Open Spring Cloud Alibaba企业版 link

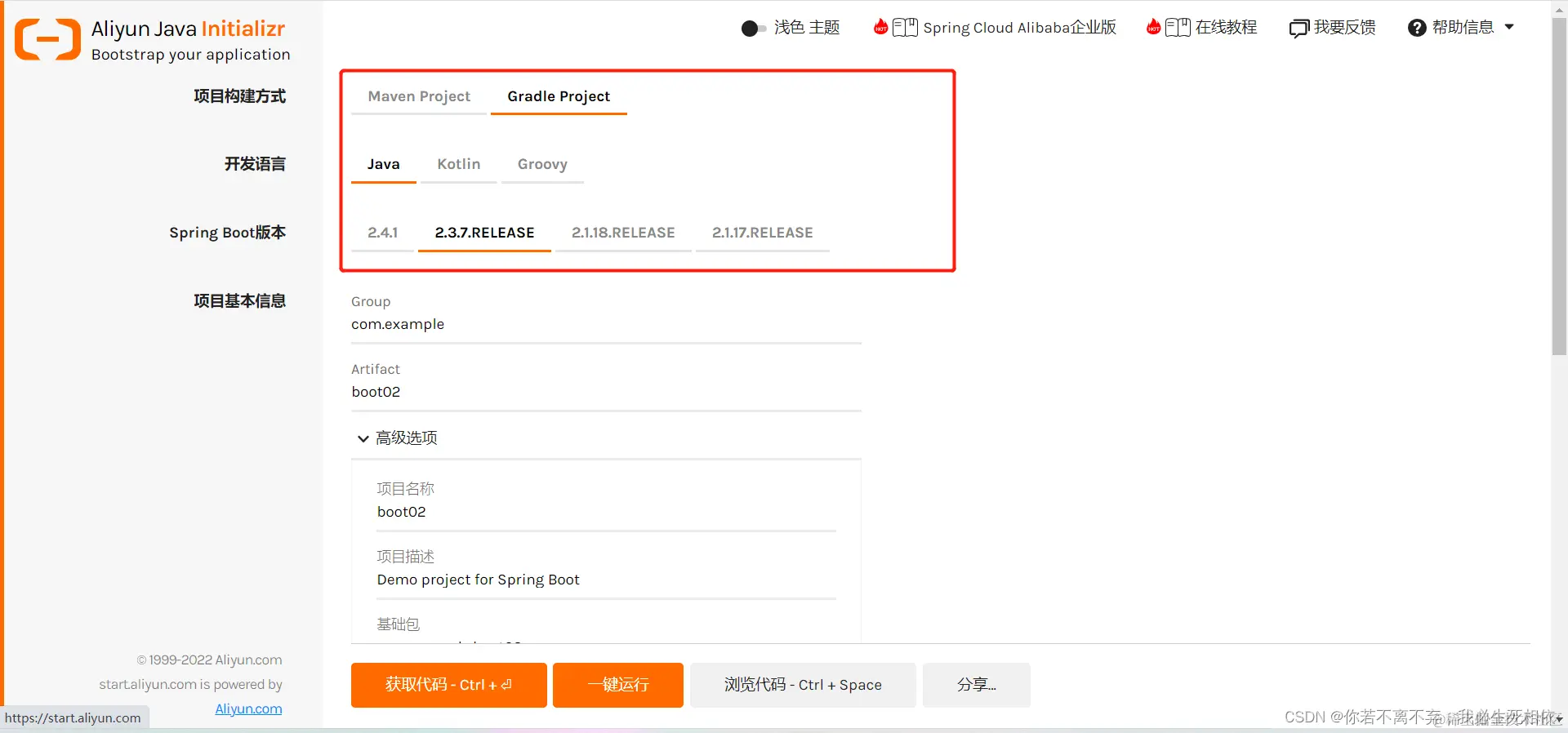coord(1019,28)
